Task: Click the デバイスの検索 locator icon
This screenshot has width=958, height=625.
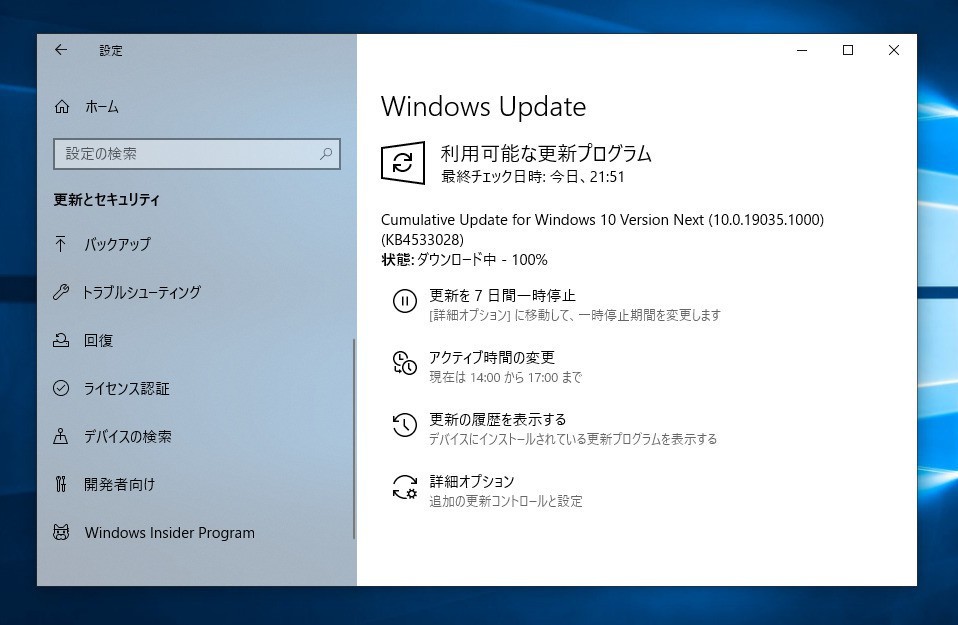Action: (x=60, y=436)
